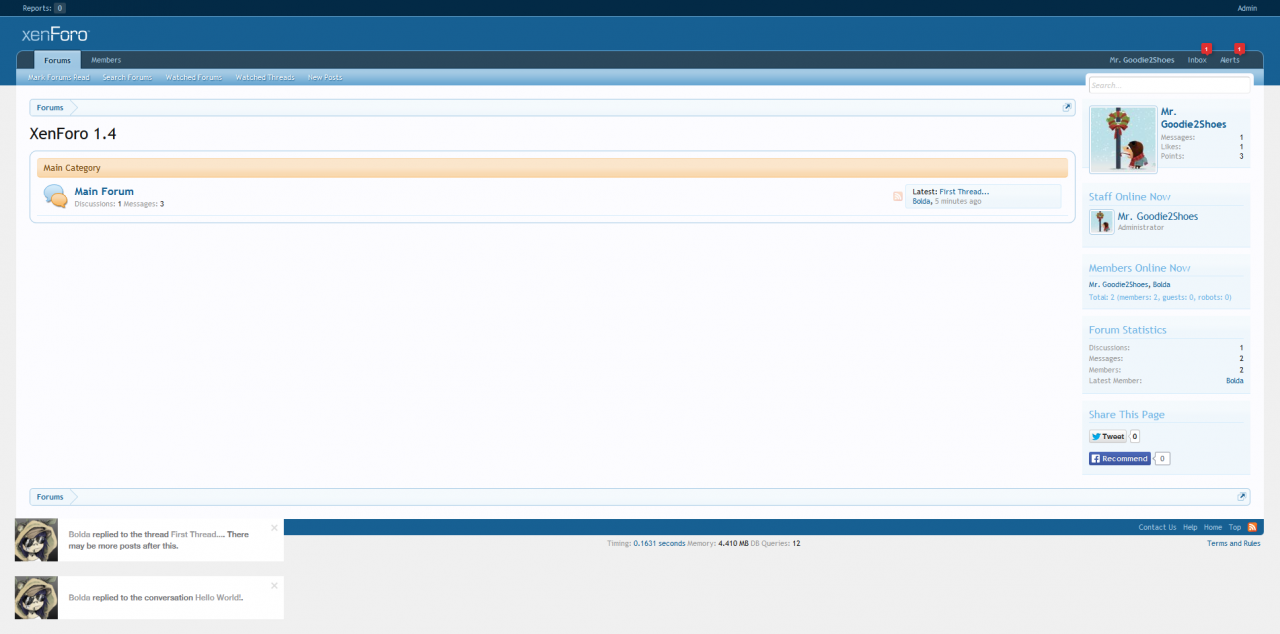The width and height of the screenshot is (1280, 634).
Task: Click Mr. Goodie2Shoes under Staff Online Now
Action: 1158,216
